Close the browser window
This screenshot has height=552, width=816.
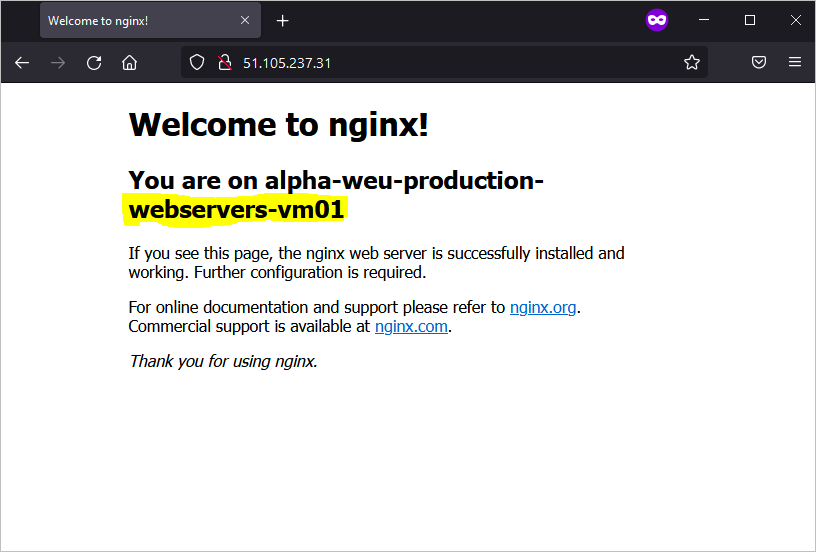[796, 20]
